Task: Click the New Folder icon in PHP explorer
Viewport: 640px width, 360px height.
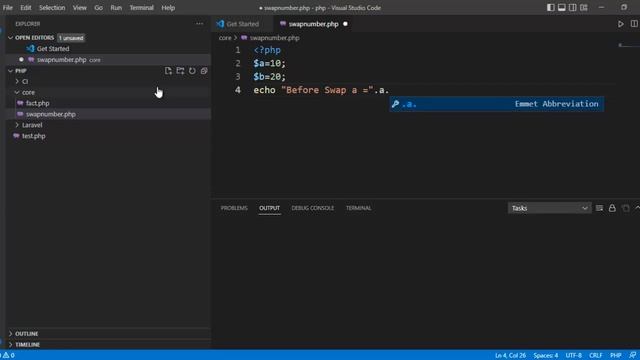Action: click(x=180, y=71)
